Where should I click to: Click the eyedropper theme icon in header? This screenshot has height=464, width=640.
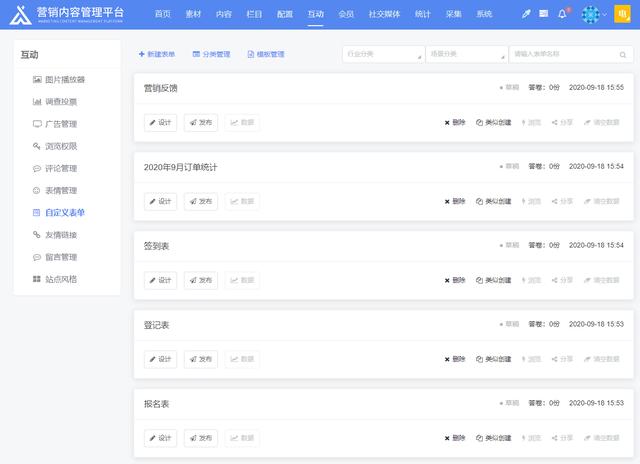[526, 14]
